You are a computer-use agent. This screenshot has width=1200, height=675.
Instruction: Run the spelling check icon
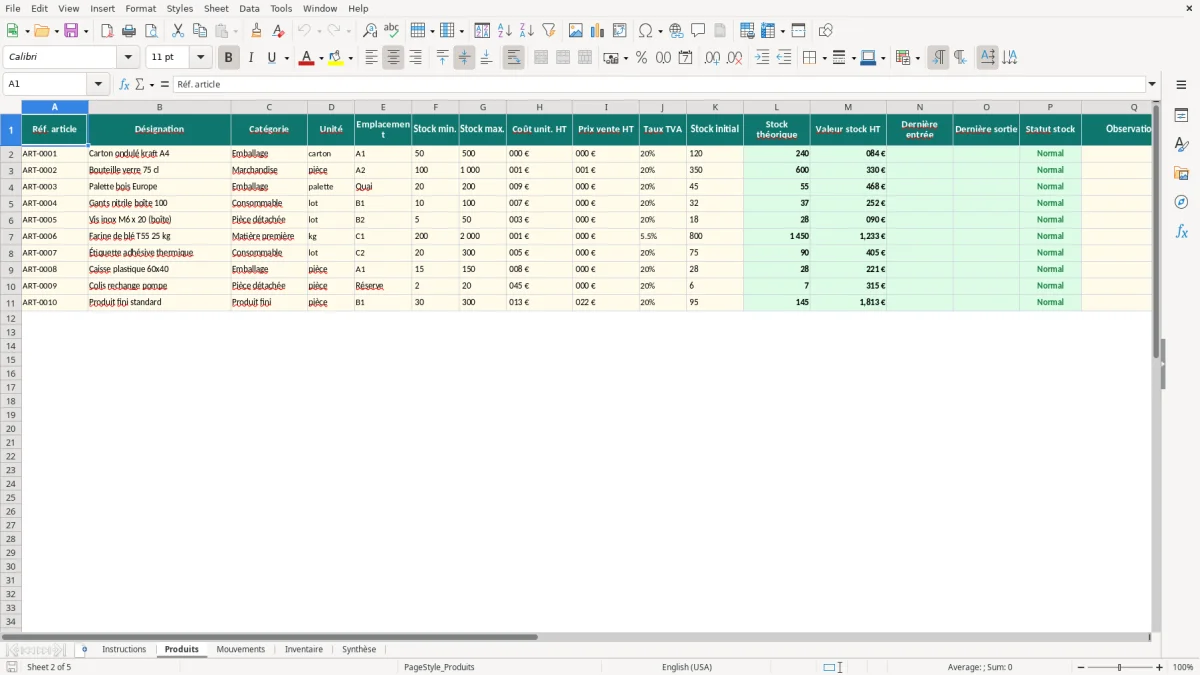tap(392, 31)
